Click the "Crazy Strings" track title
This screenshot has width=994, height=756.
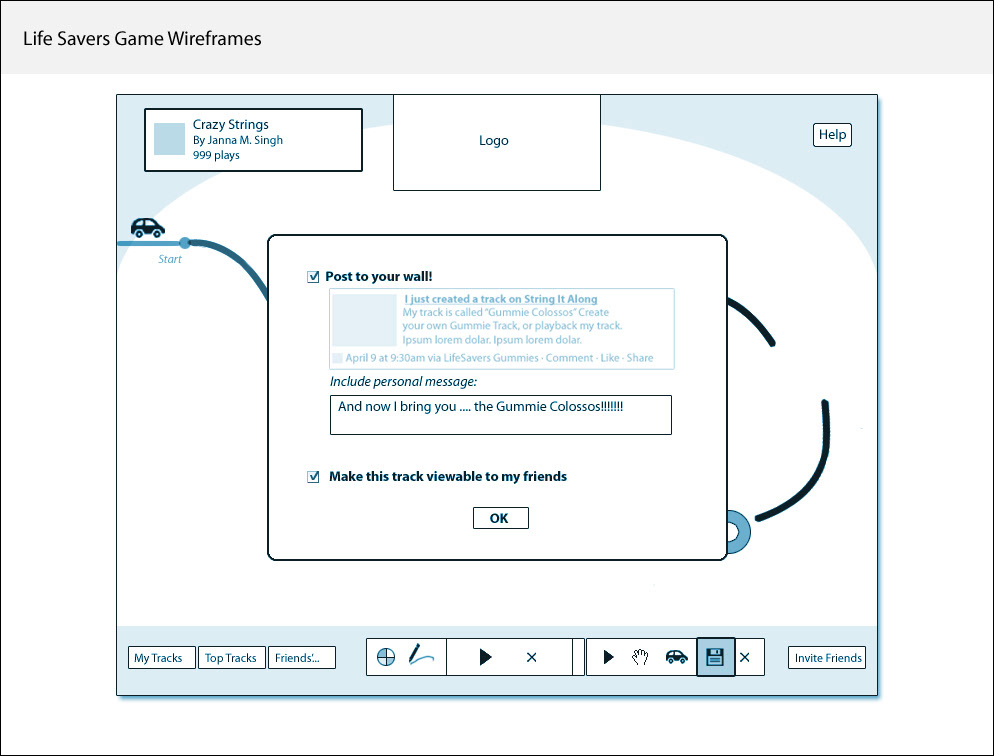pos(231,124)
